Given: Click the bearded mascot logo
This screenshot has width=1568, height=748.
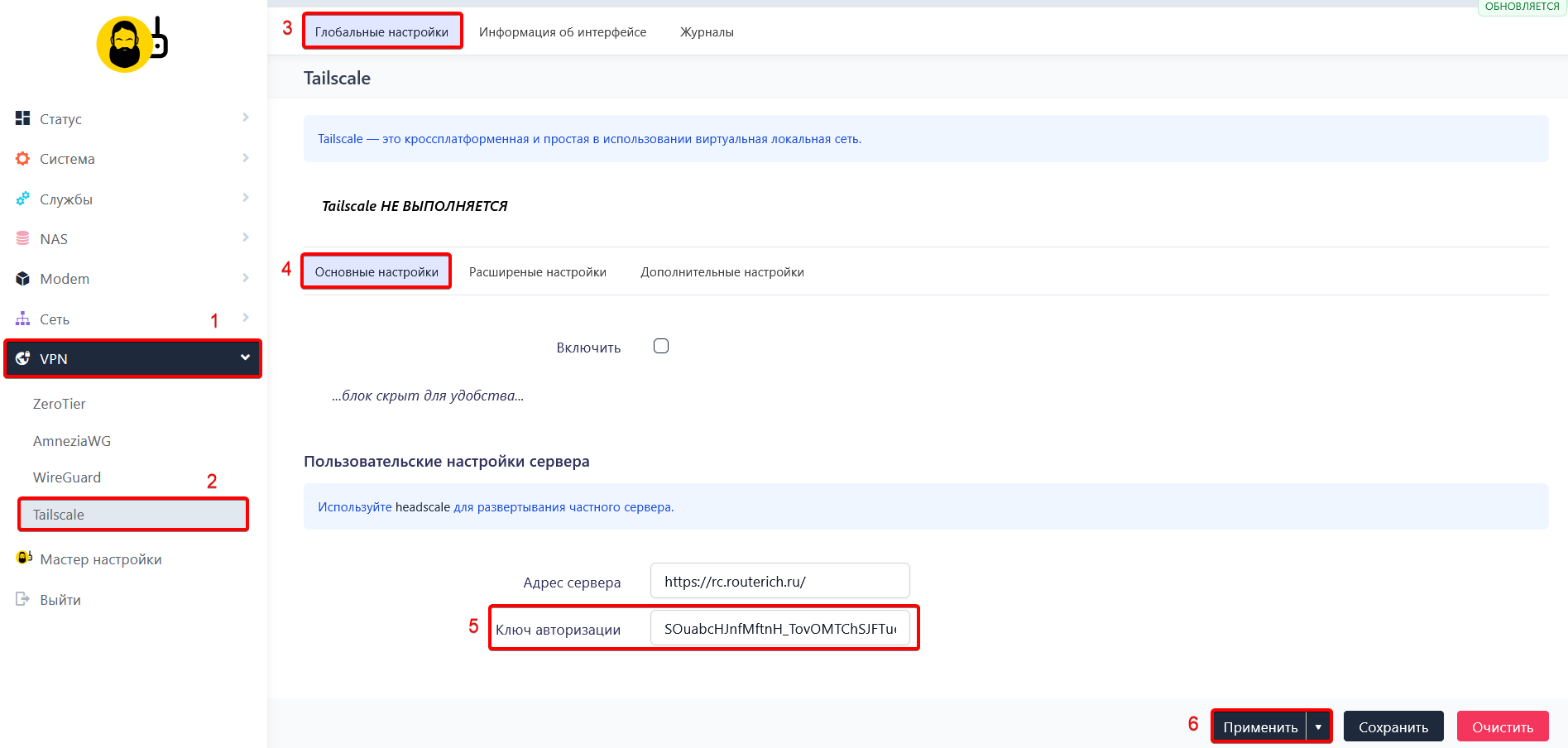Looking at the screenshot, I should pyautogui.click(x=124, y=43).
